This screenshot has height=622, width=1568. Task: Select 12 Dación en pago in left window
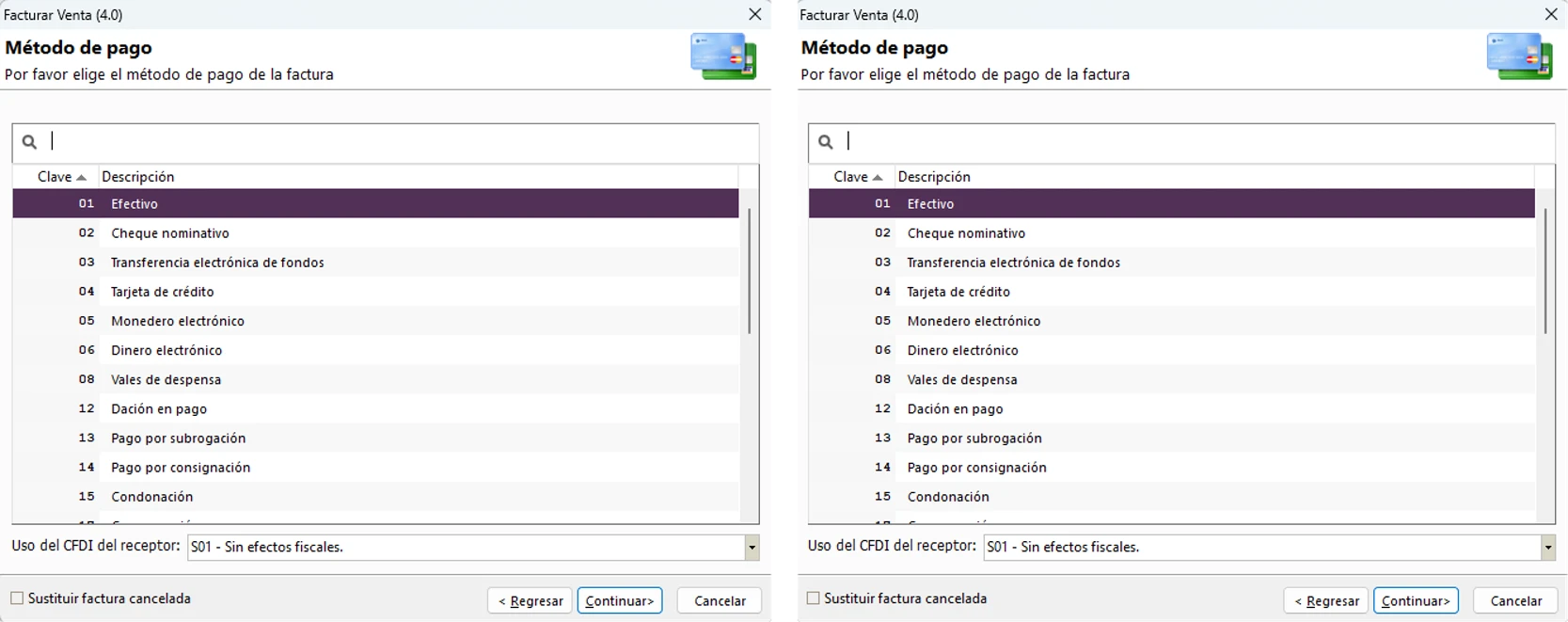375,408
